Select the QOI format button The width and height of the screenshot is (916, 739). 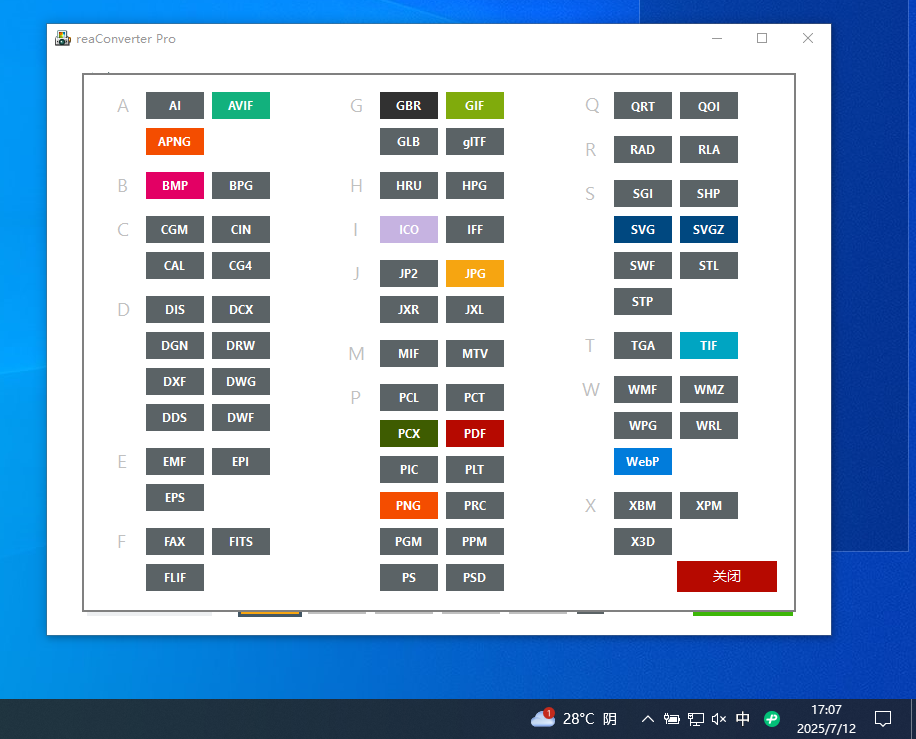709,106
